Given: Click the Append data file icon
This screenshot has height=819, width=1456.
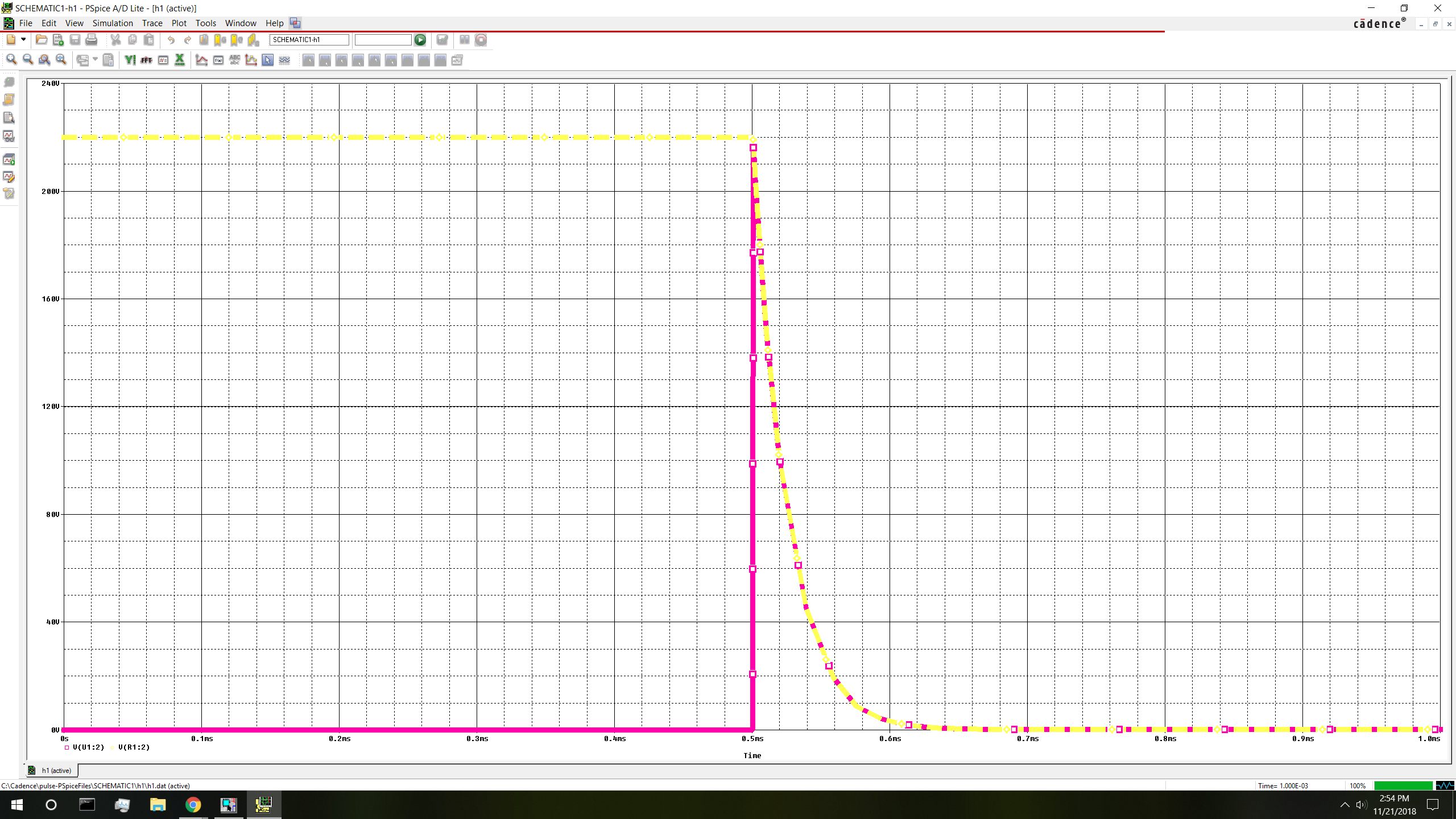Looking at the screenshot, I should point(58,40).
